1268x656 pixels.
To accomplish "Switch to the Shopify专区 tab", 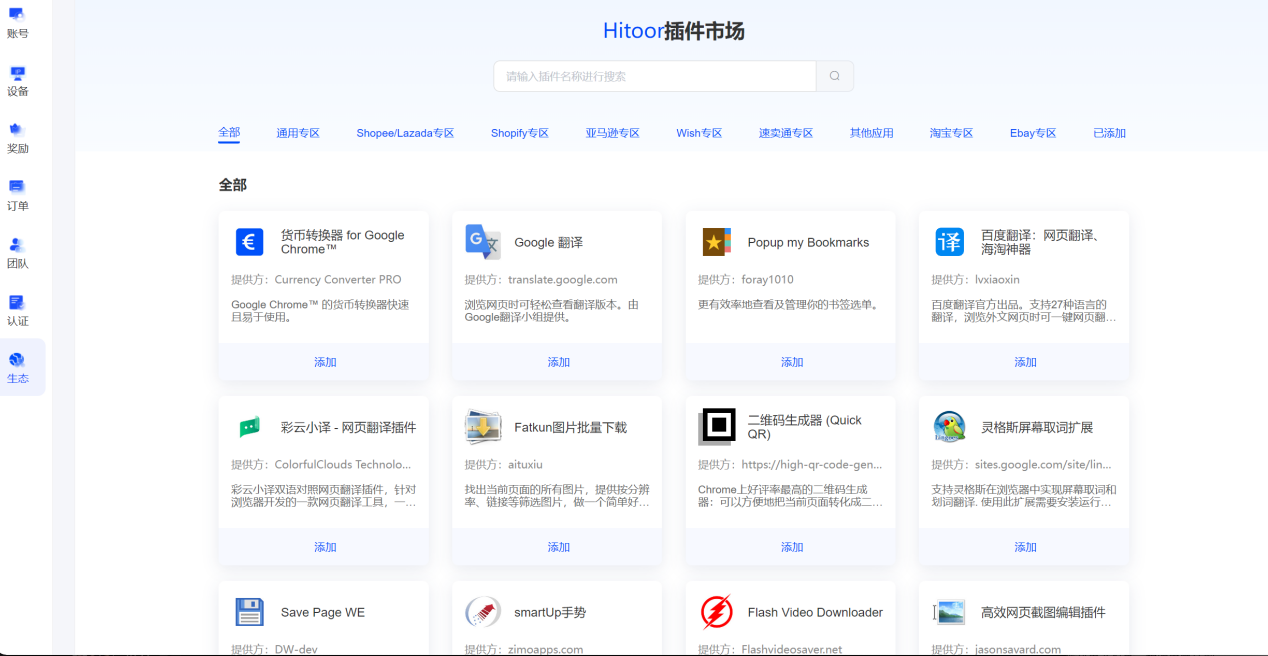I will coord(520,133).
